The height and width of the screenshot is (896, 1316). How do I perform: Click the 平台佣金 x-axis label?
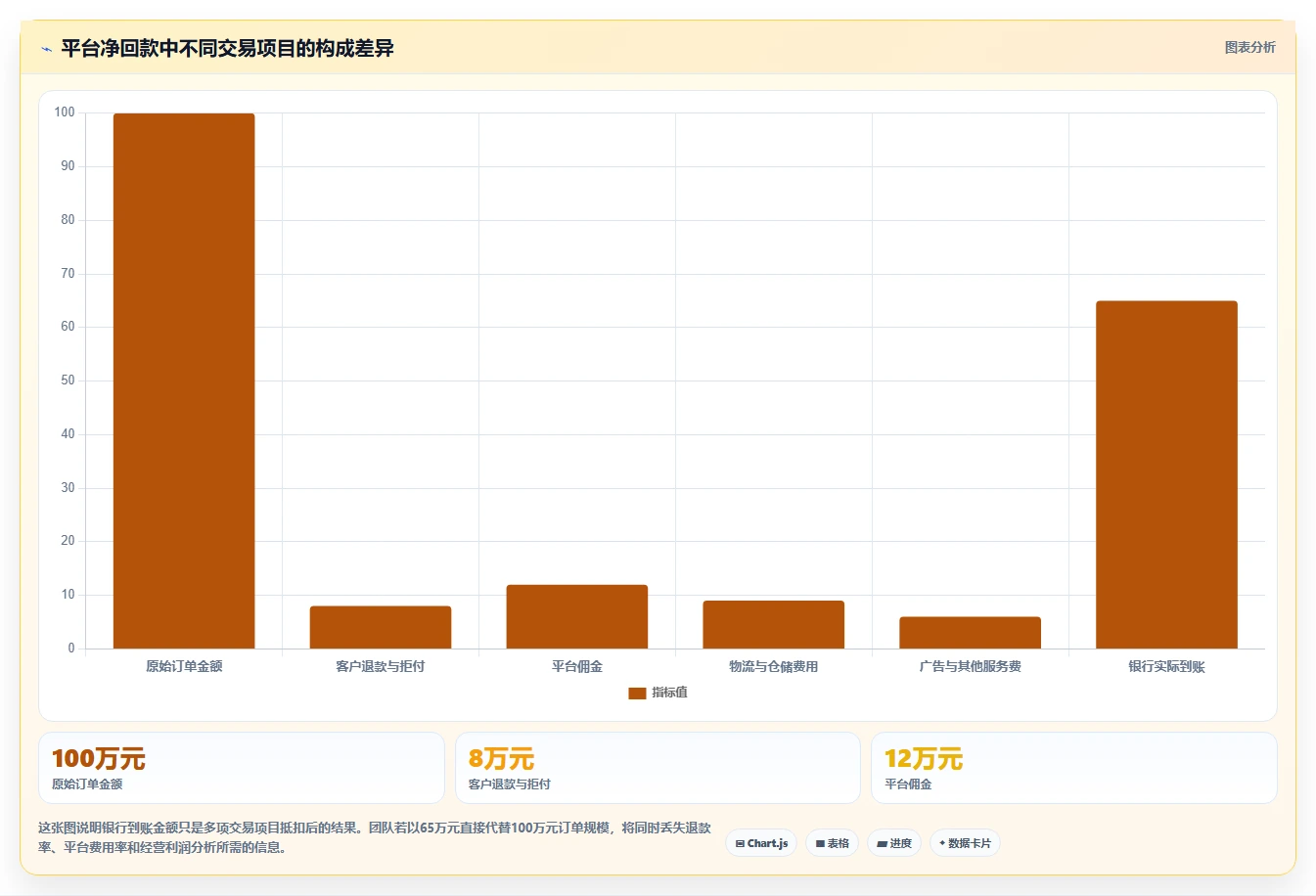577,666
